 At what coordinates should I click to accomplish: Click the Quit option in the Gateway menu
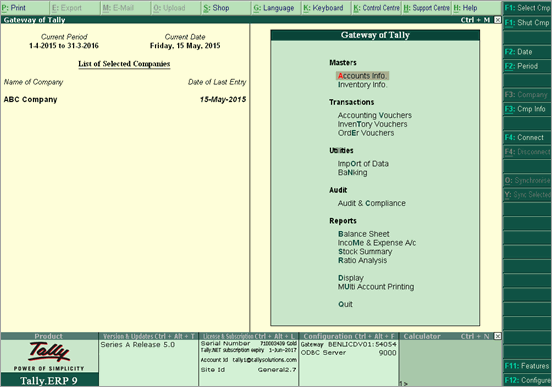[x=345, y=304]
